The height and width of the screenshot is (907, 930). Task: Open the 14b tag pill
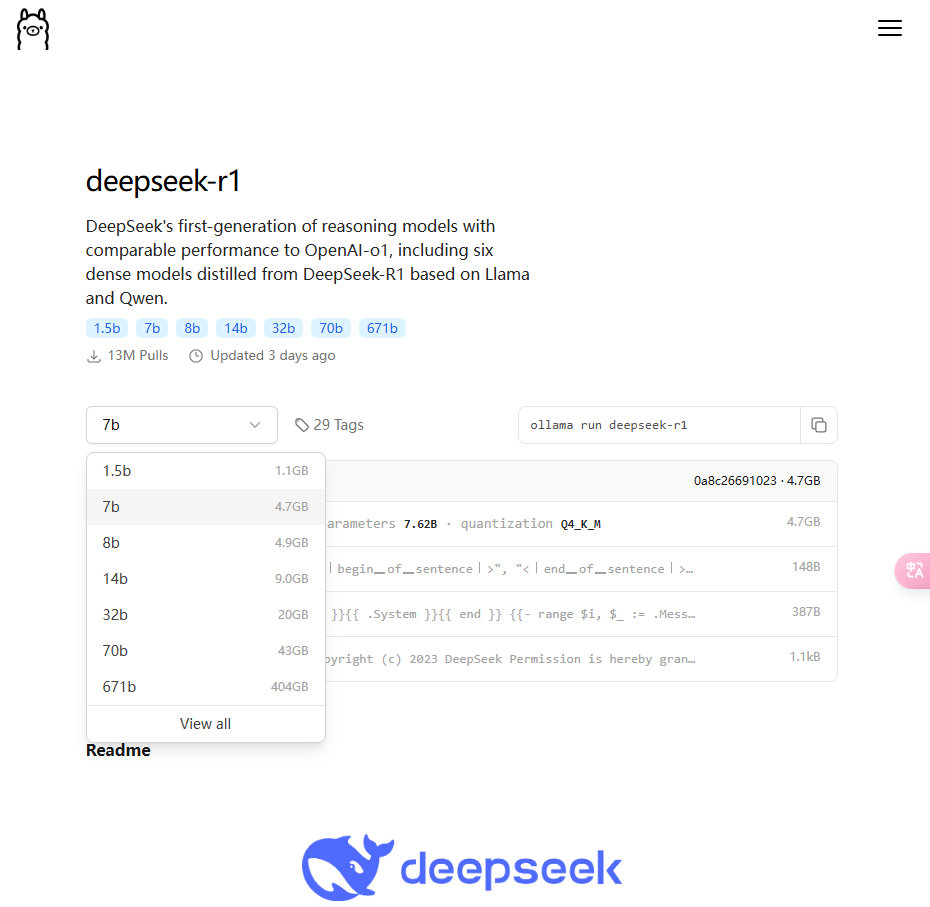(236, 328)
